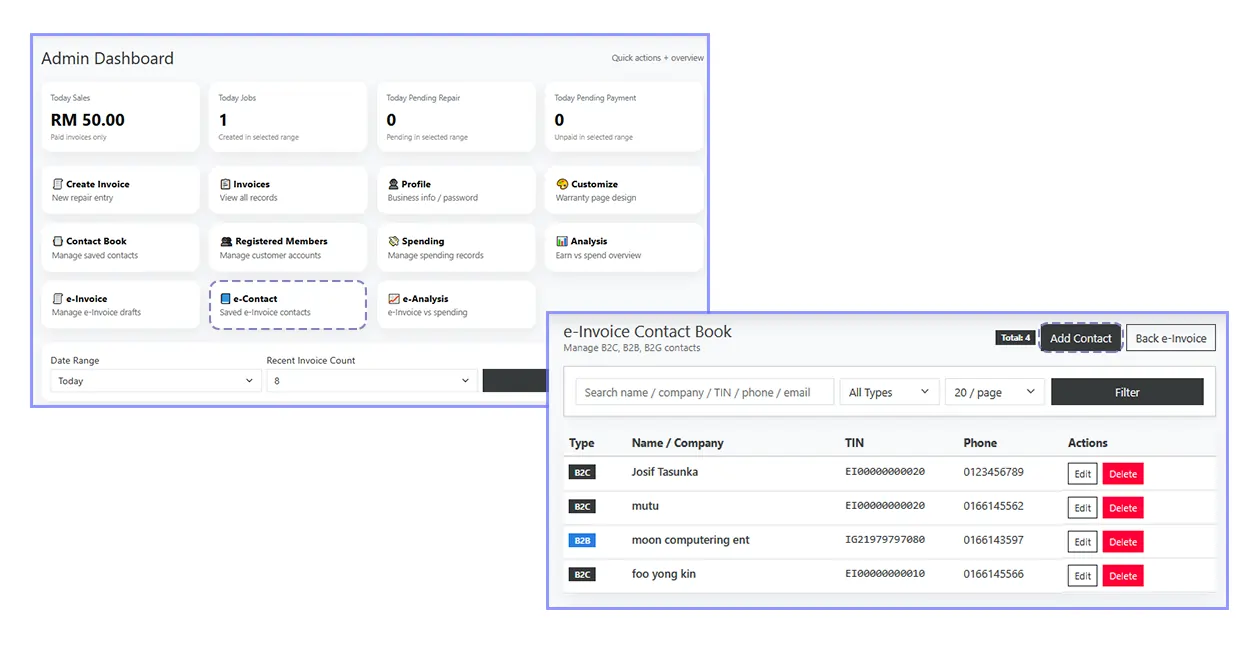Apply the contact Filter
1260x660 pixels.
point(1127,391)
